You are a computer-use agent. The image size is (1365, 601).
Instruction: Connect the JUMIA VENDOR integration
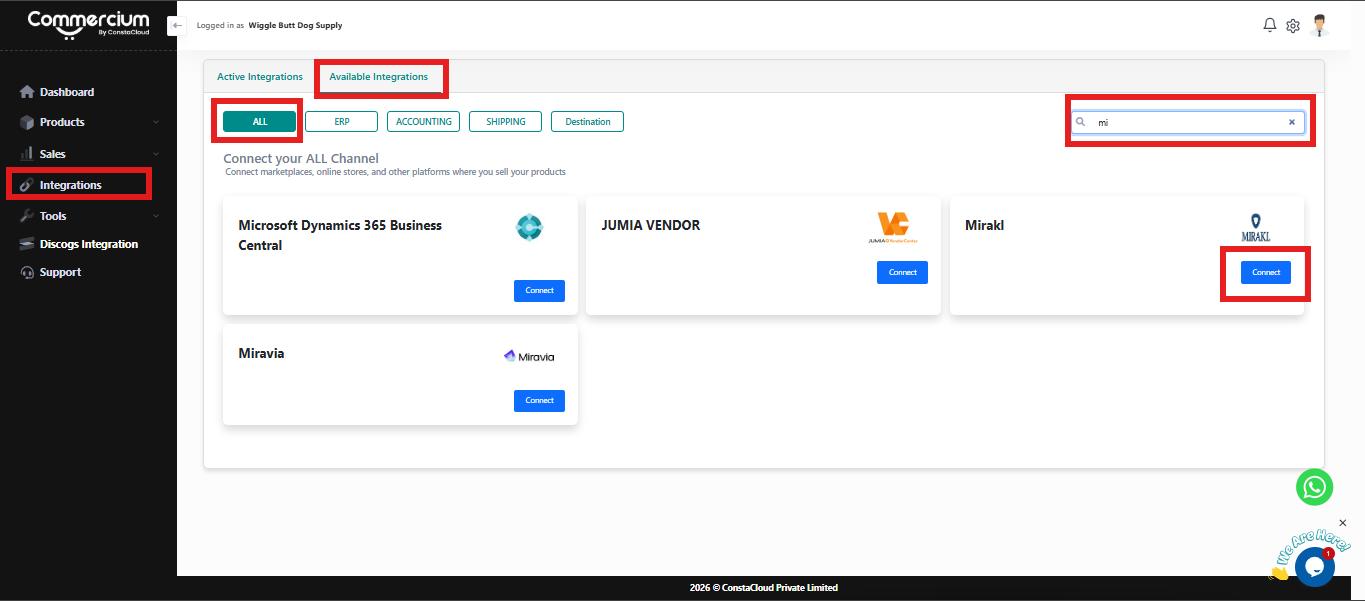tap(903, 272)
